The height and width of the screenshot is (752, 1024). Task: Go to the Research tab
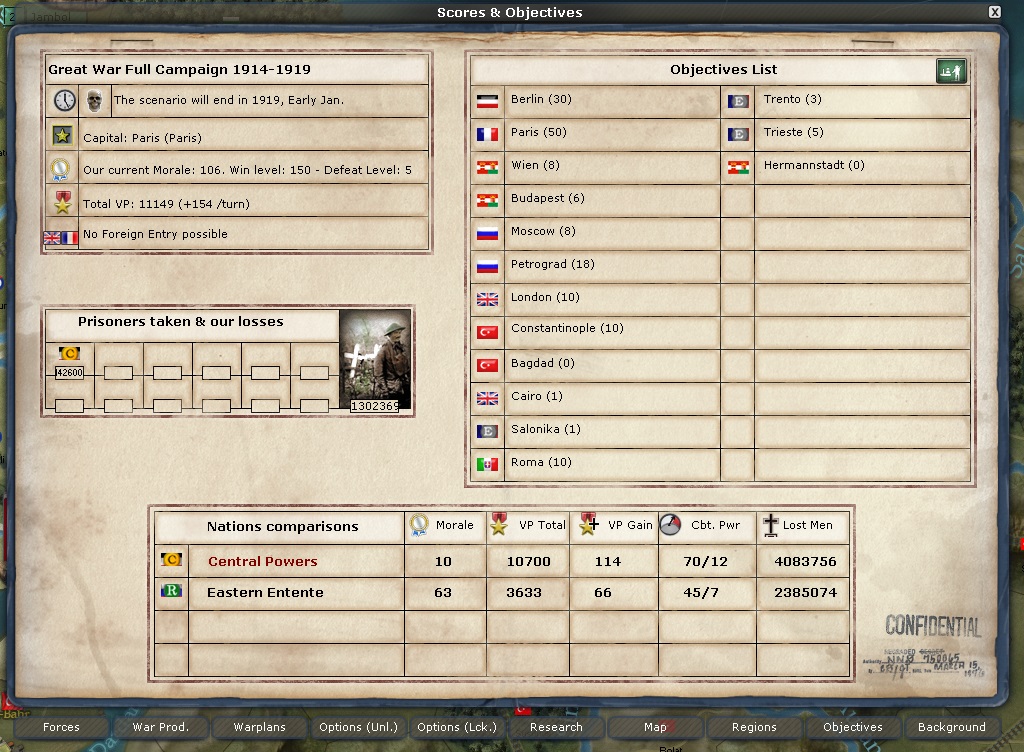556,727
